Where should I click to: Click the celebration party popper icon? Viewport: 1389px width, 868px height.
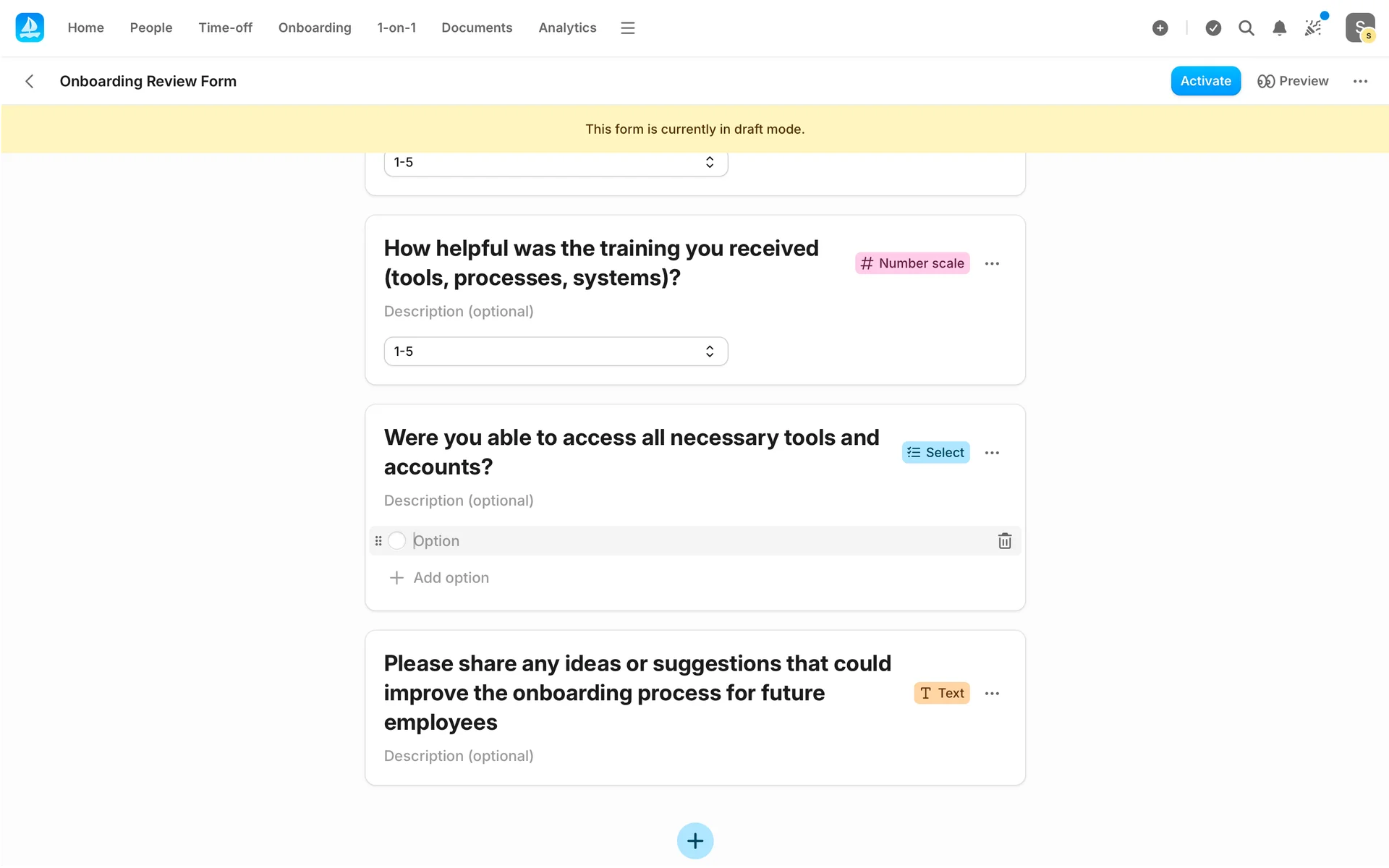point(1312,27)
